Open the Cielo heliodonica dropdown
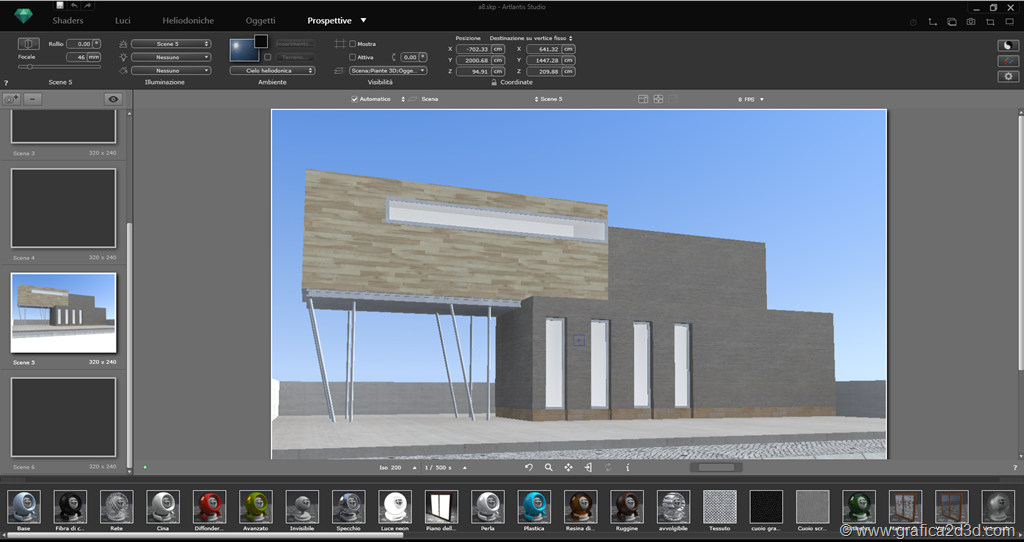Image resolution: width=1024 pixels, height=542 pixels. 272,71
